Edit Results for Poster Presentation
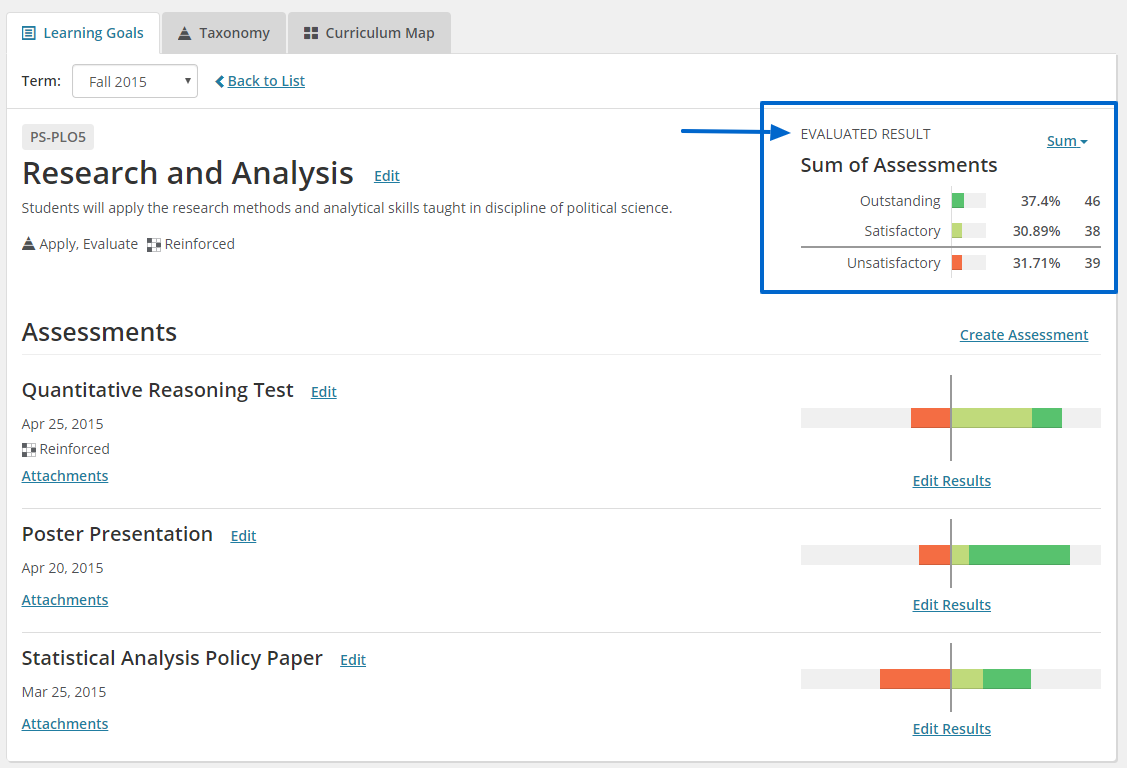The image size is (1127, 768). (952, 605)
